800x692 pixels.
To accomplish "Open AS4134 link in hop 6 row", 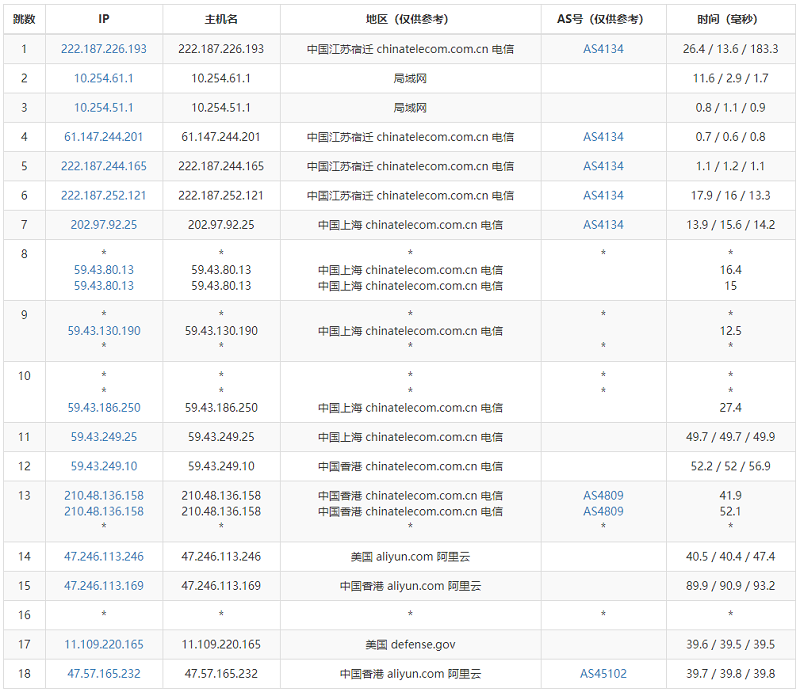I will pos(603,195).
